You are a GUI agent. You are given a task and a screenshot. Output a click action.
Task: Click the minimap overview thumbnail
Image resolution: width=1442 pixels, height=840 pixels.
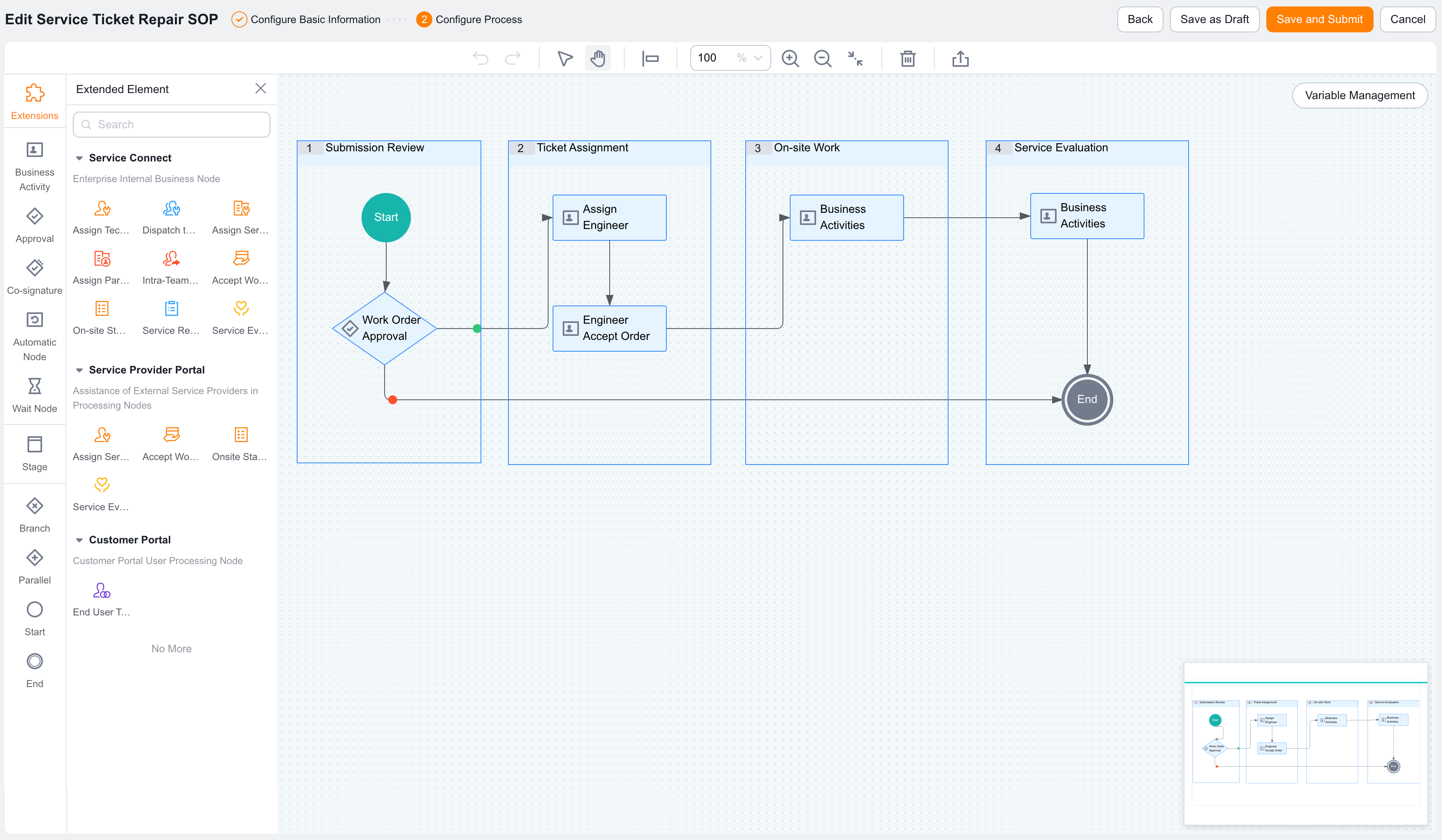point(1306,743)
